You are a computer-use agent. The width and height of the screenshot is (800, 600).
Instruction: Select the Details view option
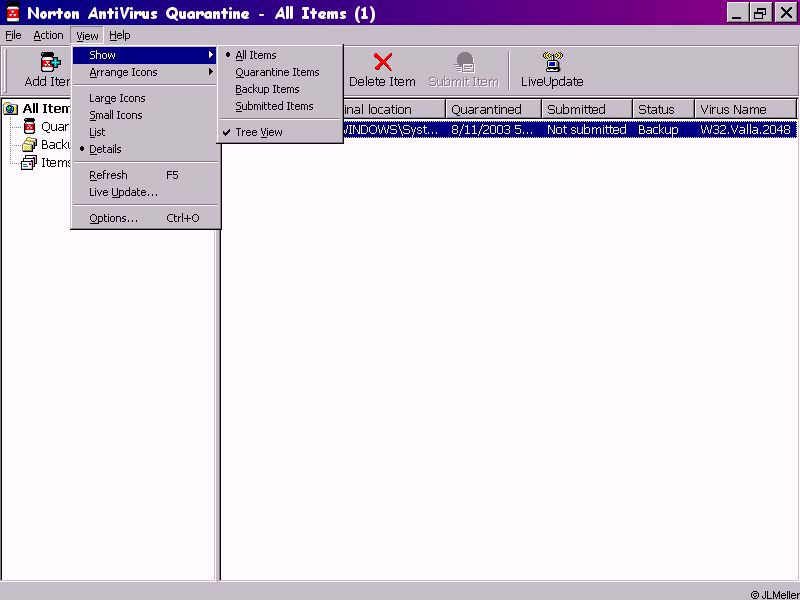tap(105, 149)
